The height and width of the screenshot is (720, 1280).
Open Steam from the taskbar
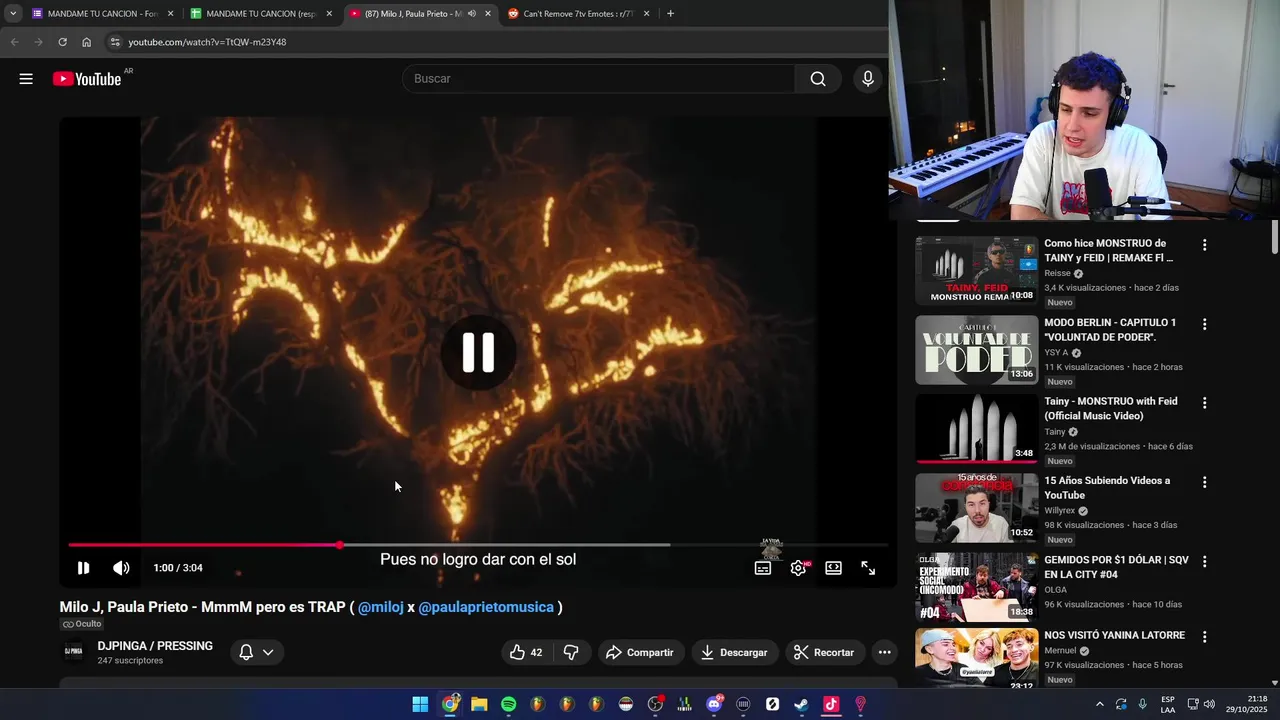pyautogui.click(x=801, y=705)
